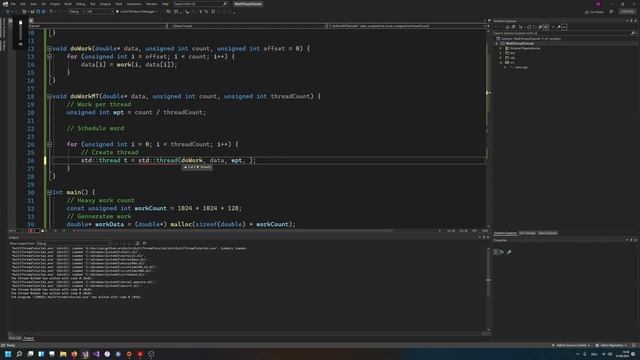Screen dimensions: 640x360
Task: Click Categorized icon in Properties panel
Action: [x=496, y=252]
